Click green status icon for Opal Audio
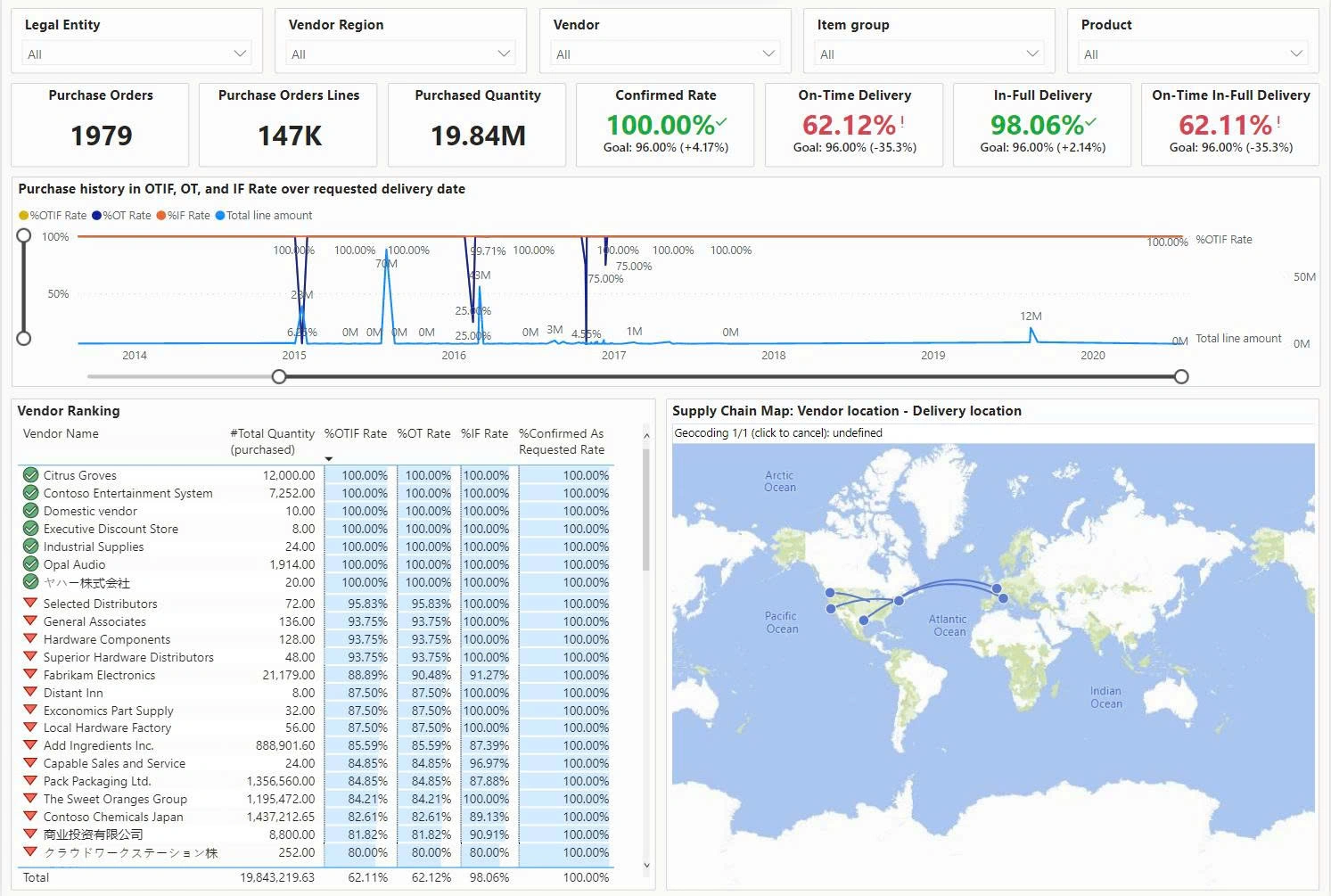This screenshot has width=1331, height=896. (x=30, y=564)
